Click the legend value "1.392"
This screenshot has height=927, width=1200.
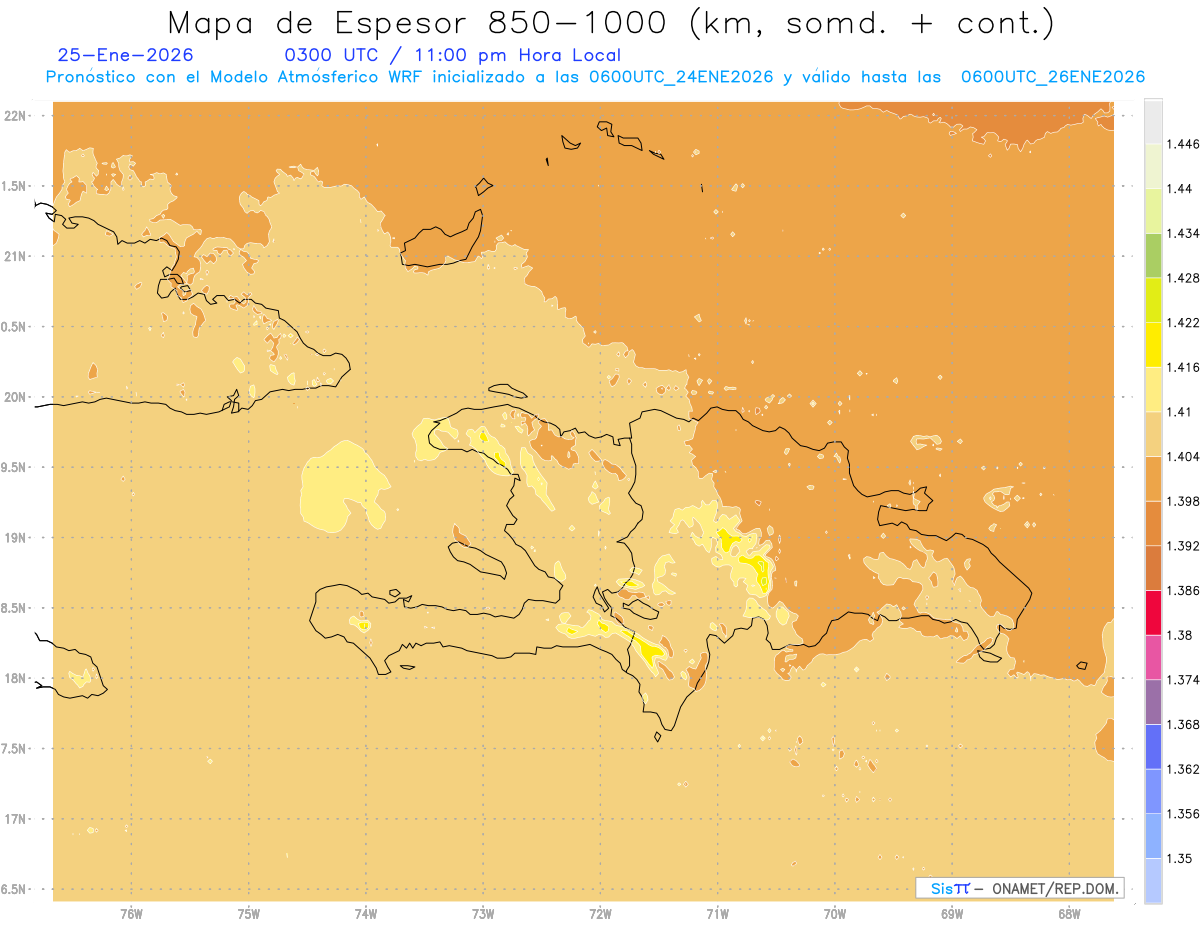1182,546
